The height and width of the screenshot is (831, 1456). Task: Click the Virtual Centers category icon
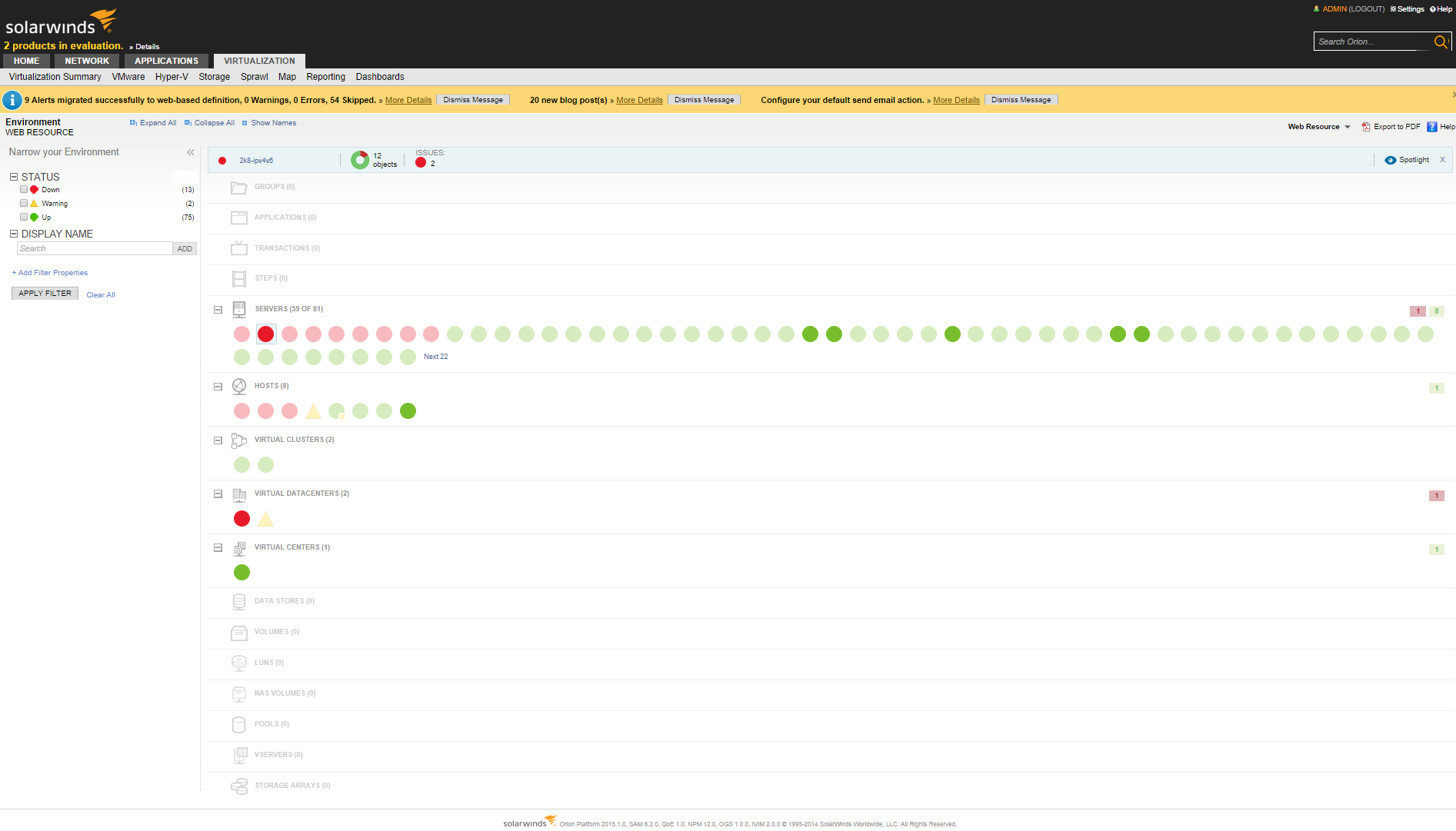(x=239, y=548)
